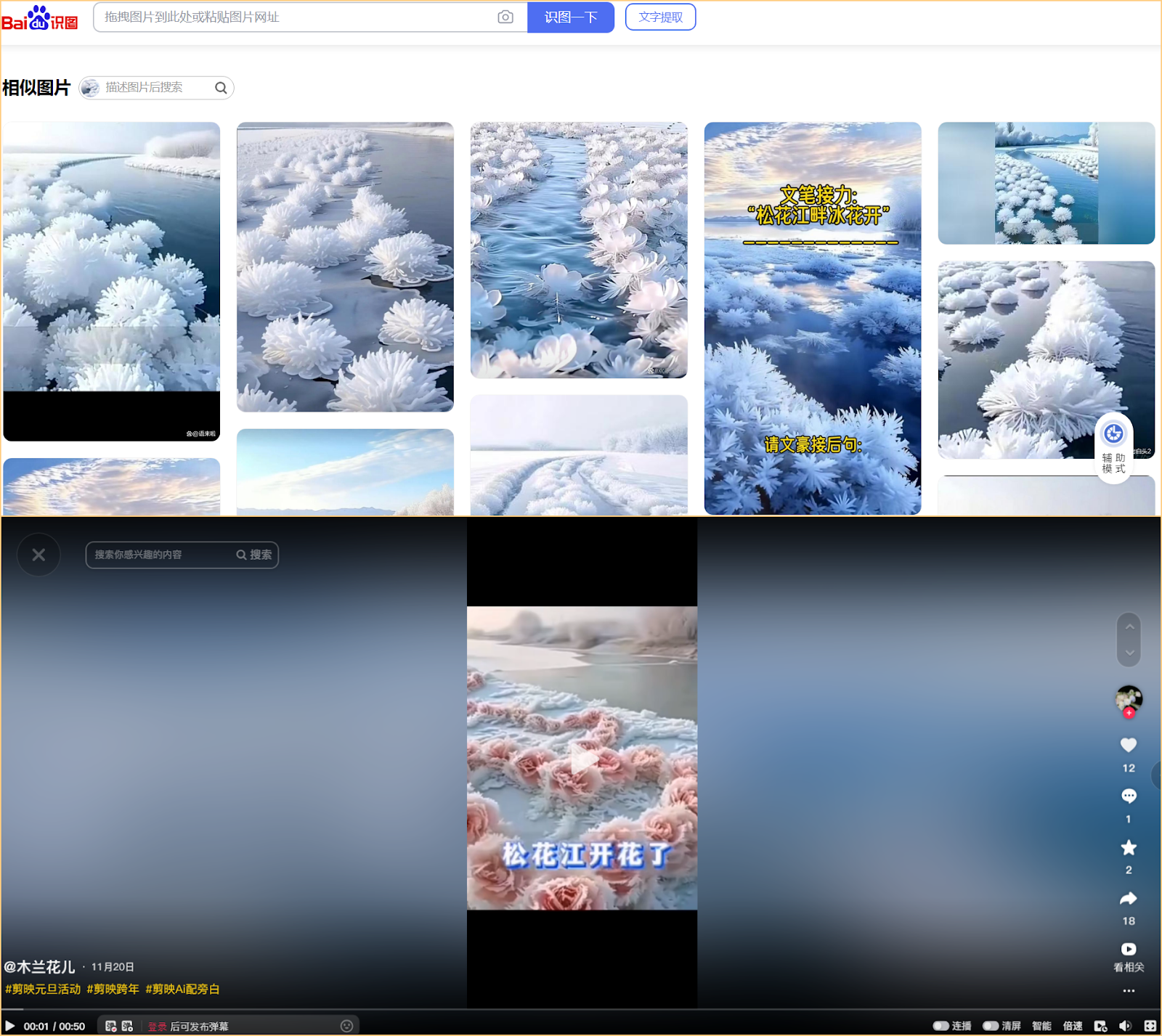Image resolution: width=1162 pixels, height=1036 pixels.
Task: Toggle the 清屏 clear screen switch
Action: (x=991, y=1026)
